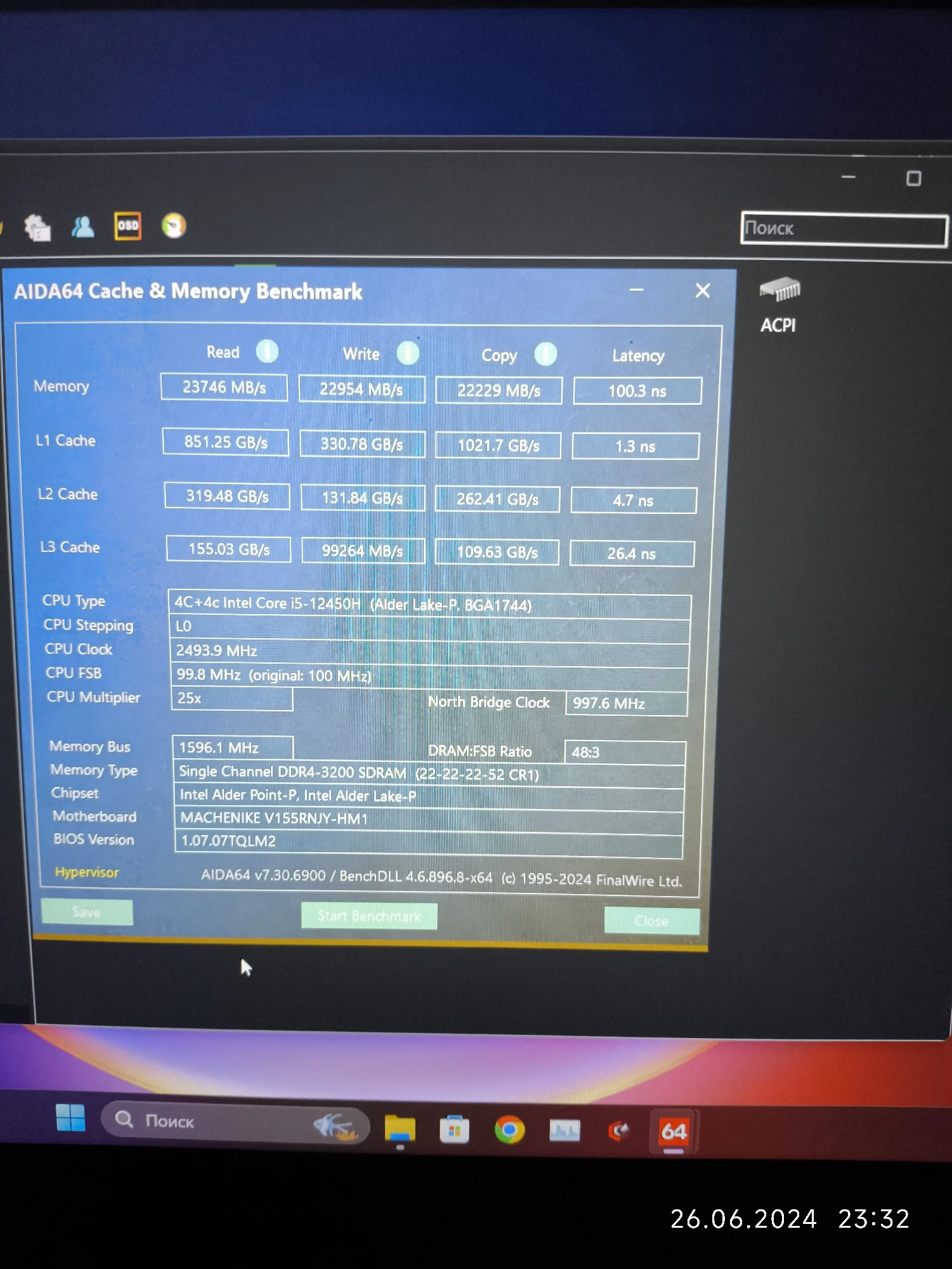Open Google Chrome from the taskbar

pyautogui.click(x=509, y=1130)
